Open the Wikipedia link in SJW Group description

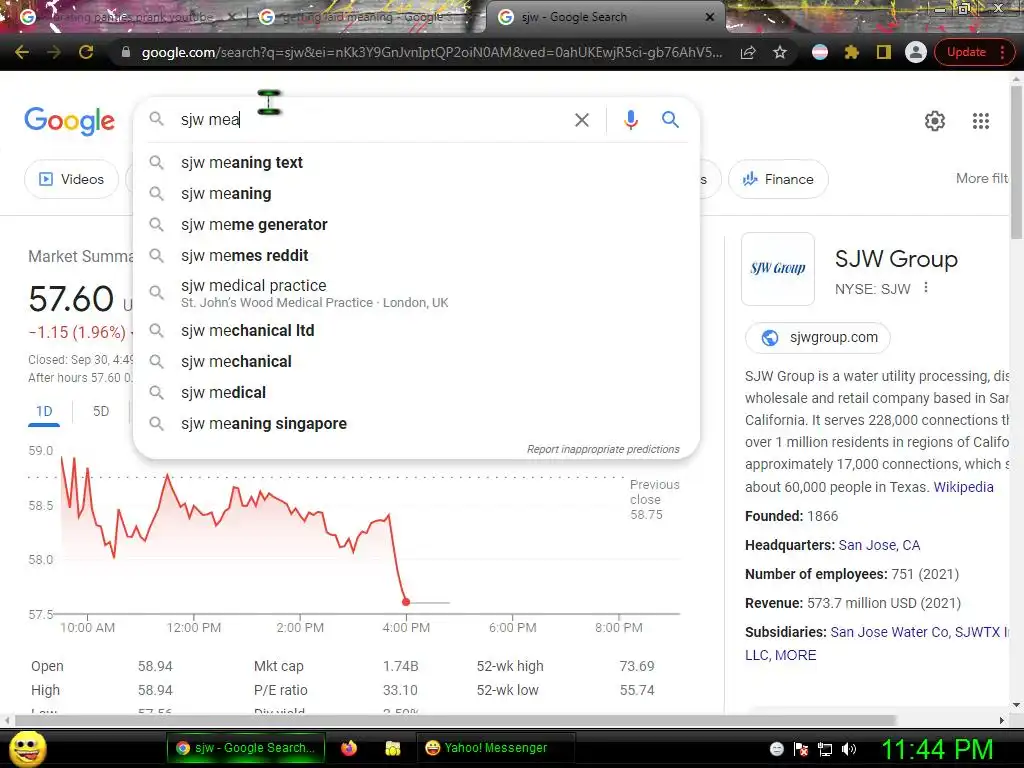point(963,487)
